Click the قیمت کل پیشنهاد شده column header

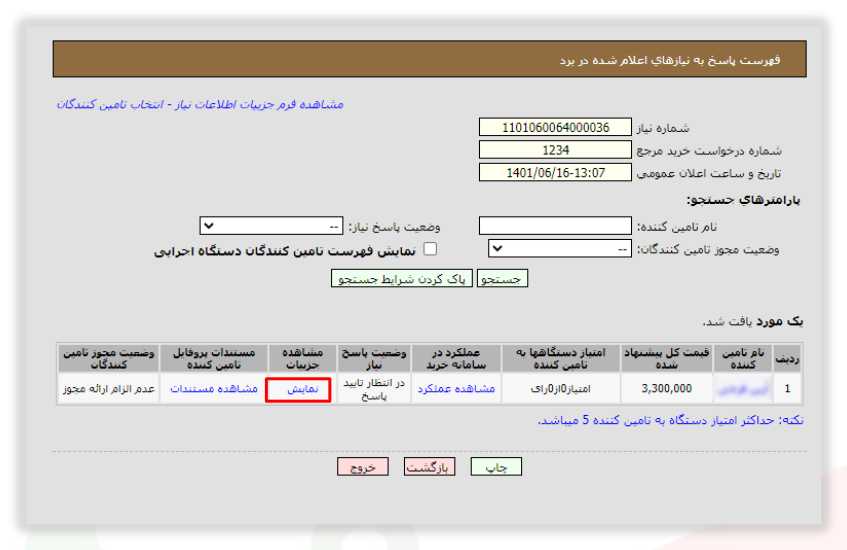click(x=667, y=359)
